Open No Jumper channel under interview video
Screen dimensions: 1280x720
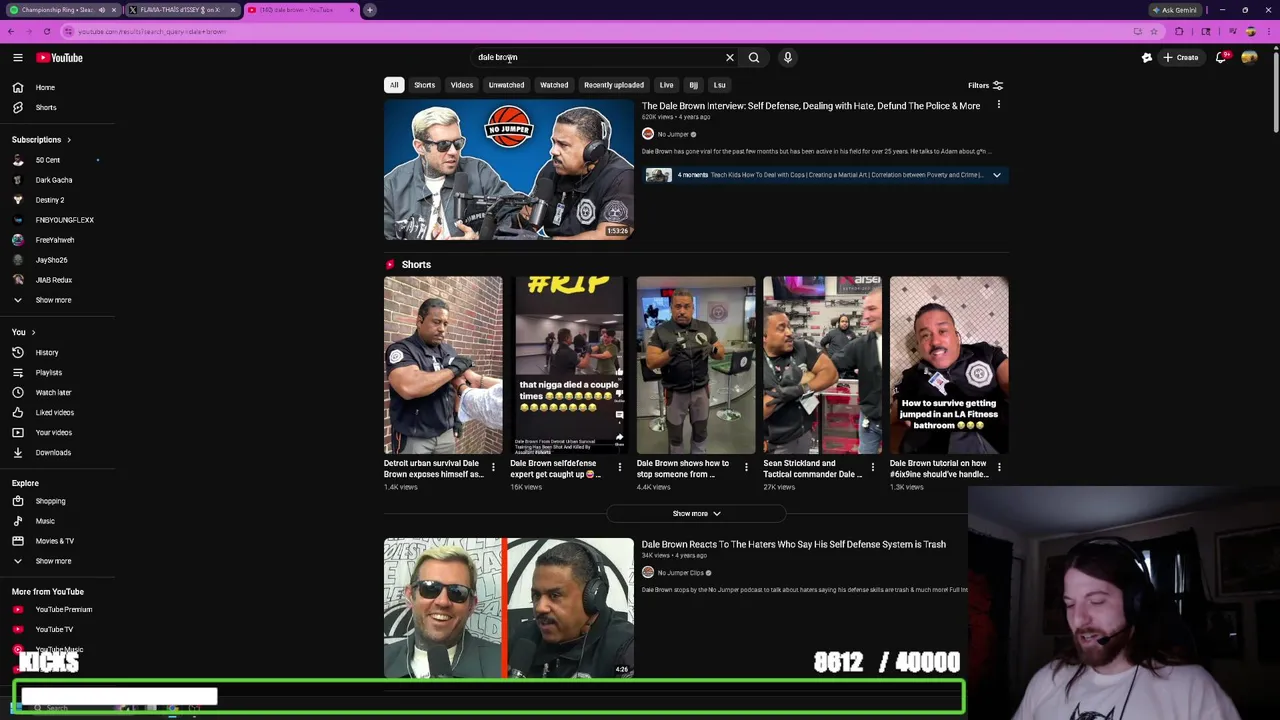pos(672,134)
